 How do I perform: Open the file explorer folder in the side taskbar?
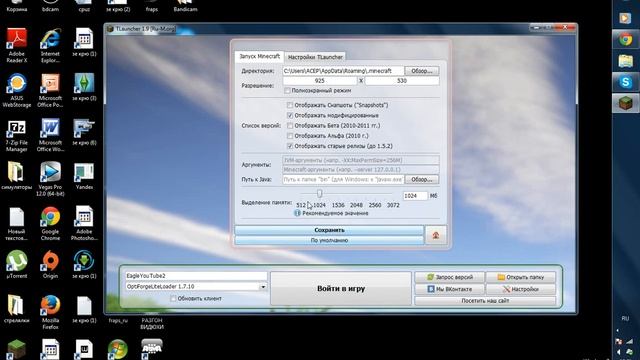point(626,61)
